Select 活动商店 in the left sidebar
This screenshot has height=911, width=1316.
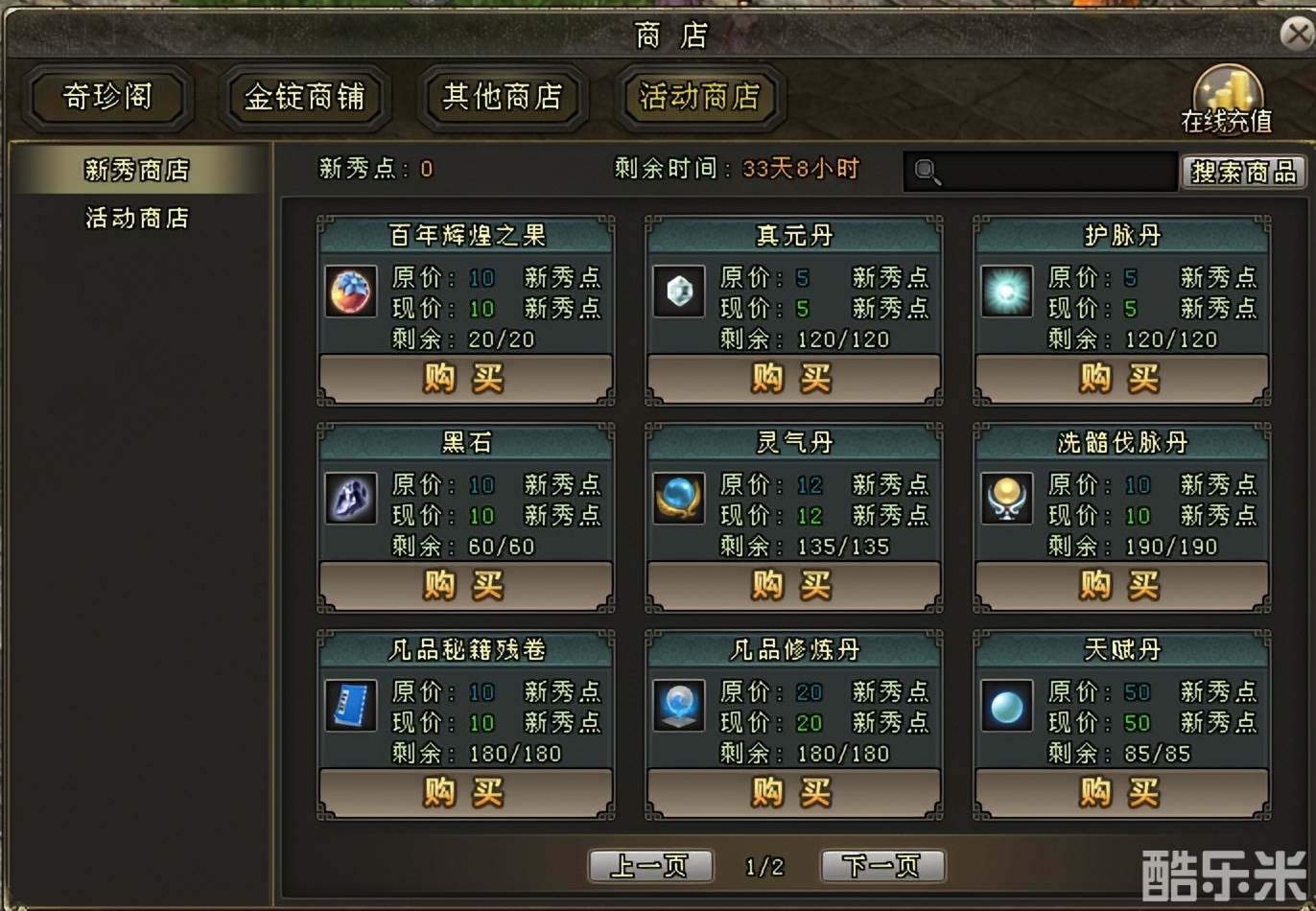pyautogui.click(x=137, y=219)
